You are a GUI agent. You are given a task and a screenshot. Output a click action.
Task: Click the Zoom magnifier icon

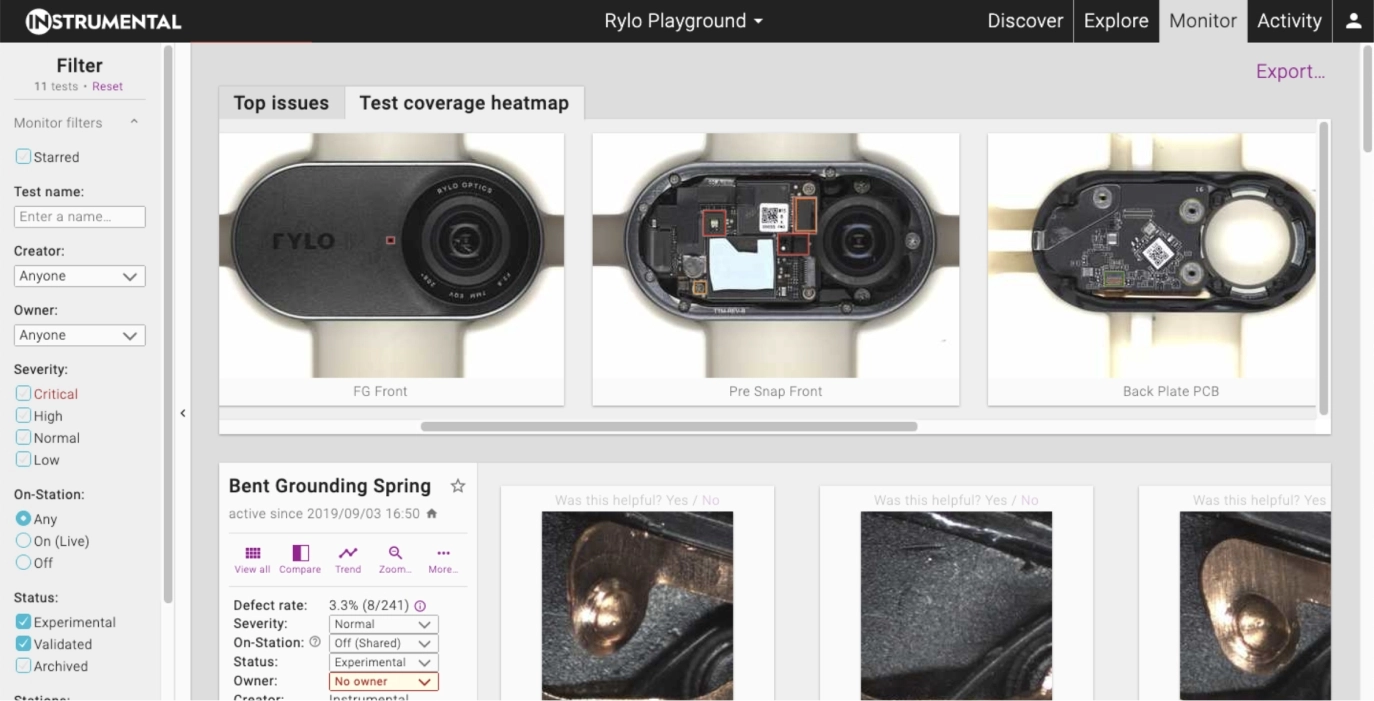coord(395,560)
